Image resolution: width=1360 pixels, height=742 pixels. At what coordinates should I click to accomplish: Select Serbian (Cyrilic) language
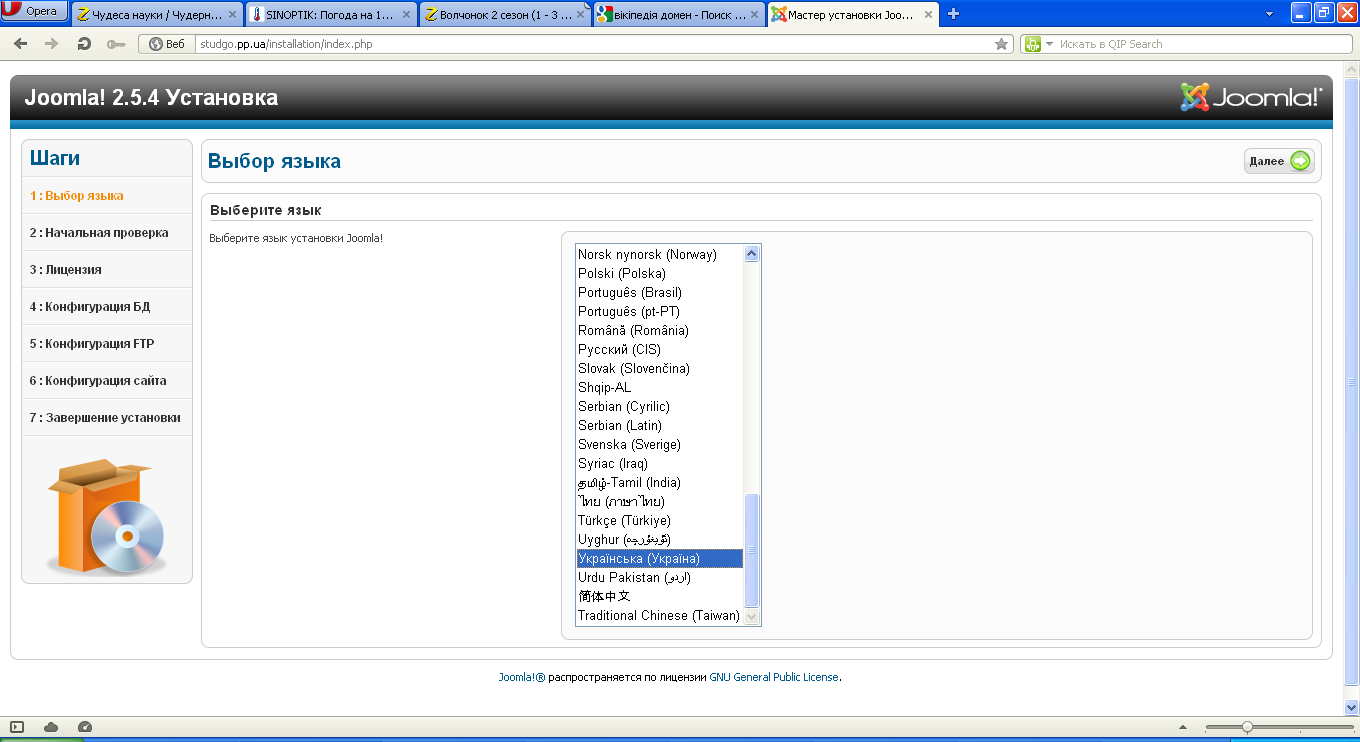660,407
